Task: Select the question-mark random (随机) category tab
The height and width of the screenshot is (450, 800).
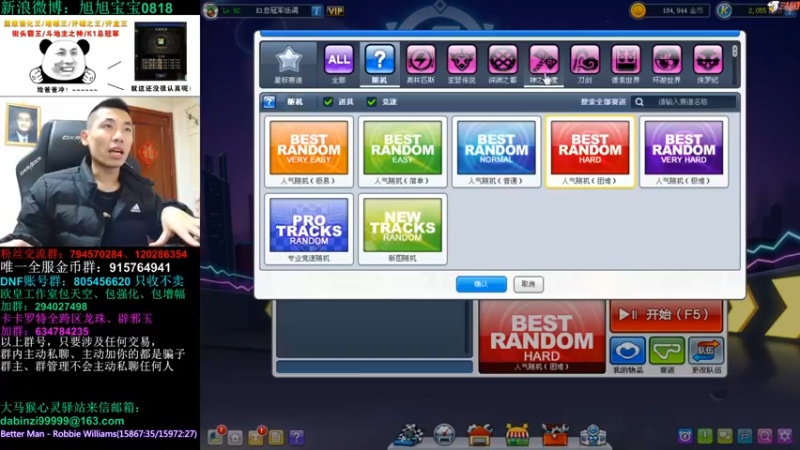Action: pyautogui.click(x=380, y=64)
